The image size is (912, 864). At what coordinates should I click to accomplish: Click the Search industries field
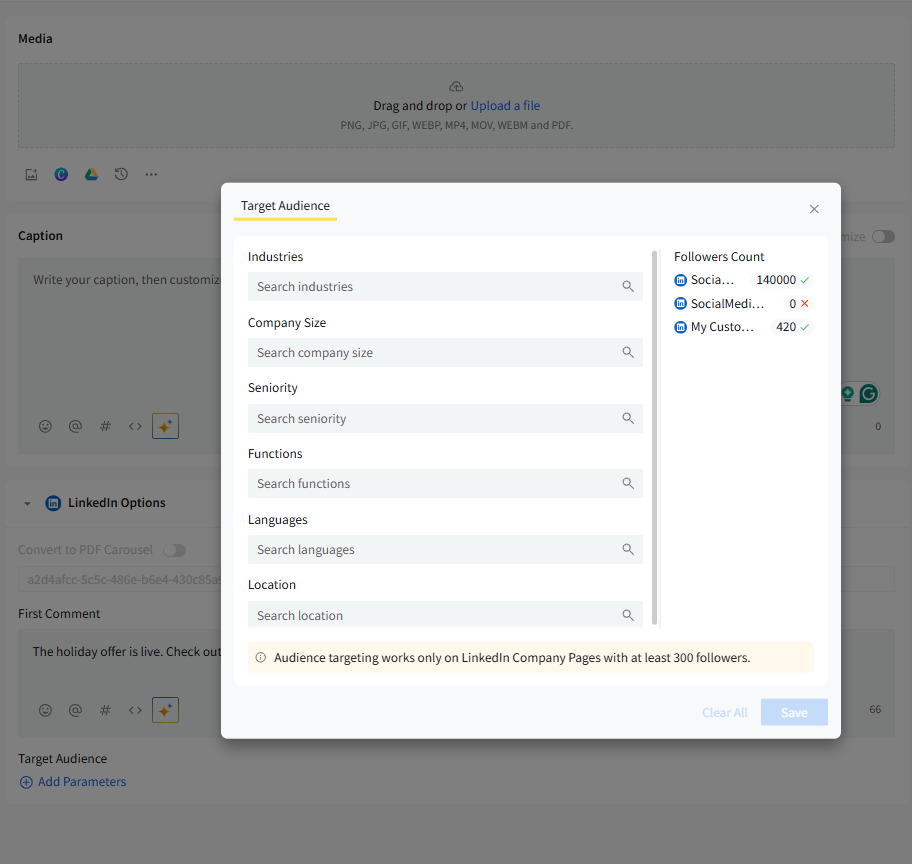pos(445,286)
